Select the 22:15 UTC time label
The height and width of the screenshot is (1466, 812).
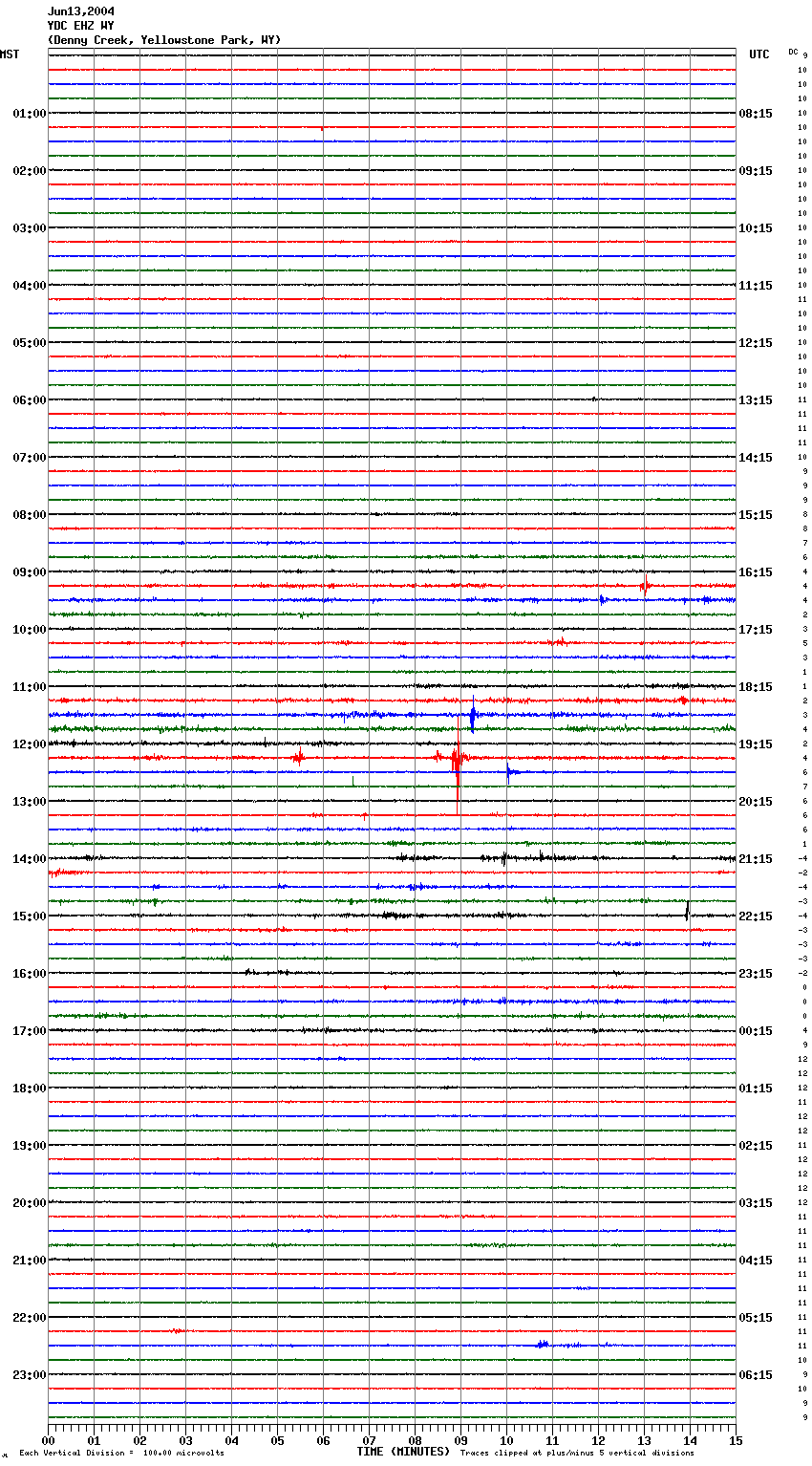click(756, 916)
